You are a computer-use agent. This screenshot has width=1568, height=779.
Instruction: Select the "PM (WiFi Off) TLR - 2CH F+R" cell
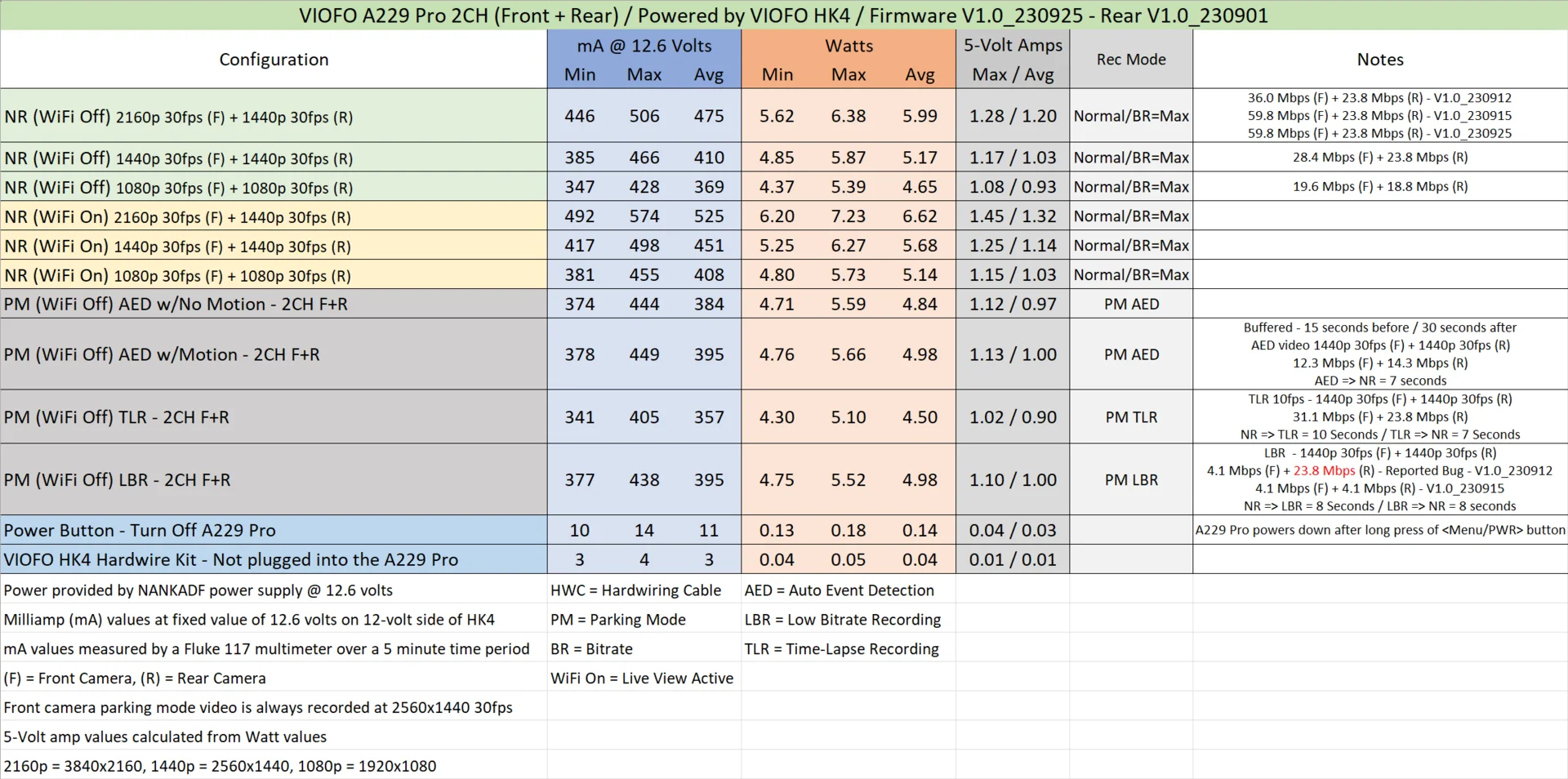pos(274,417)
